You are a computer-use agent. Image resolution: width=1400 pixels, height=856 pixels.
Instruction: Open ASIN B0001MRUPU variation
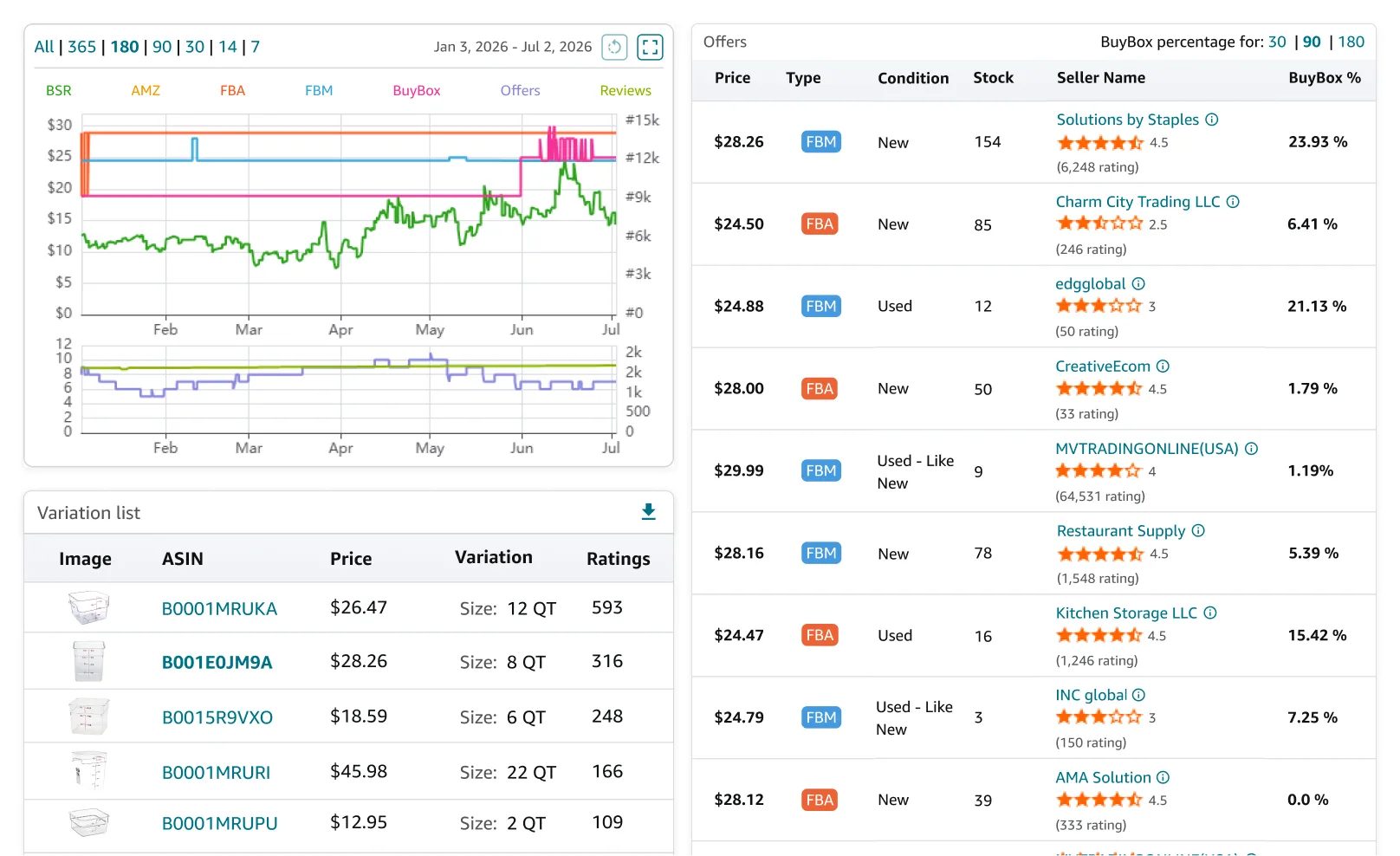coord(219,823)
